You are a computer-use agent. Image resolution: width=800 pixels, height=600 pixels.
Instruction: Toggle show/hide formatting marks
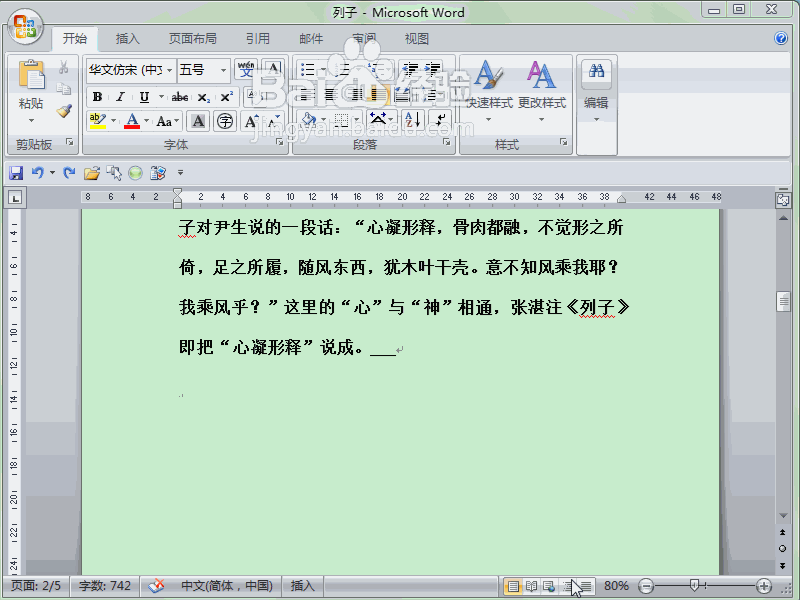tap(438, 120)
